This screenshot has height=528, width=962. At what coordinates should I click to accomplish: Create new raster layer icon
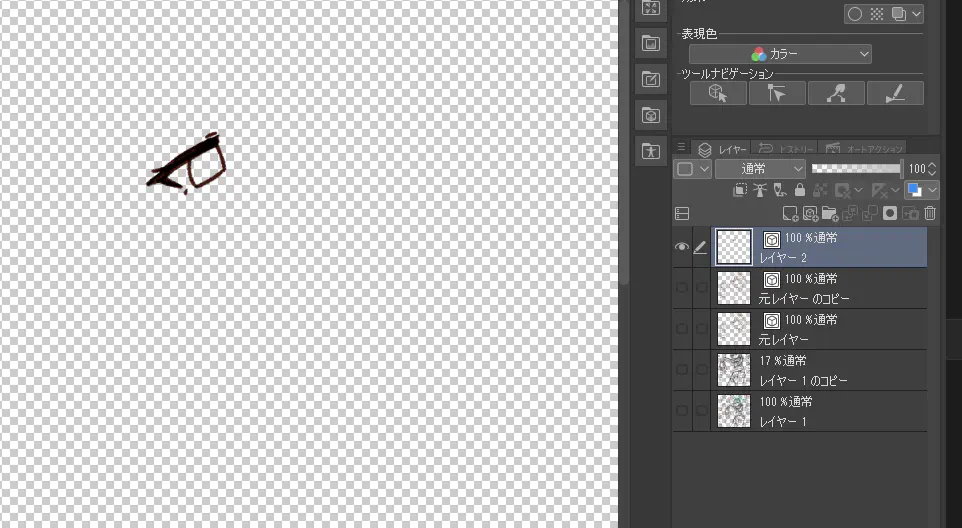pyautogui.click(x=790, y=213)
